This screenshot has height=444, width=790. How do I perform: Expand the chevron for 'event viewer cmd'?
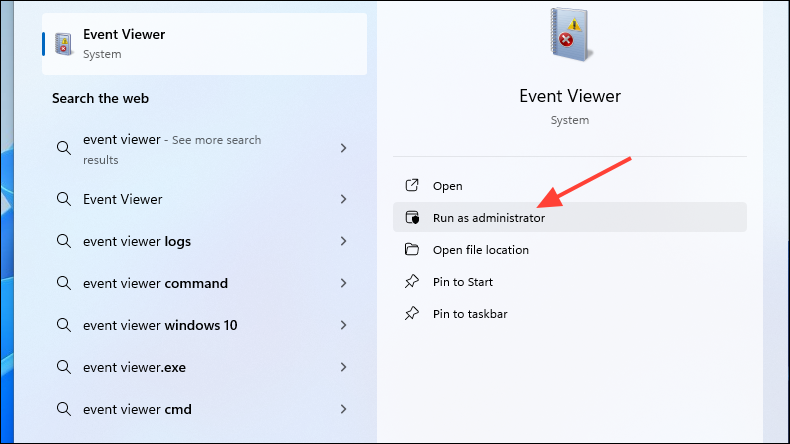[x=344, y=409]
